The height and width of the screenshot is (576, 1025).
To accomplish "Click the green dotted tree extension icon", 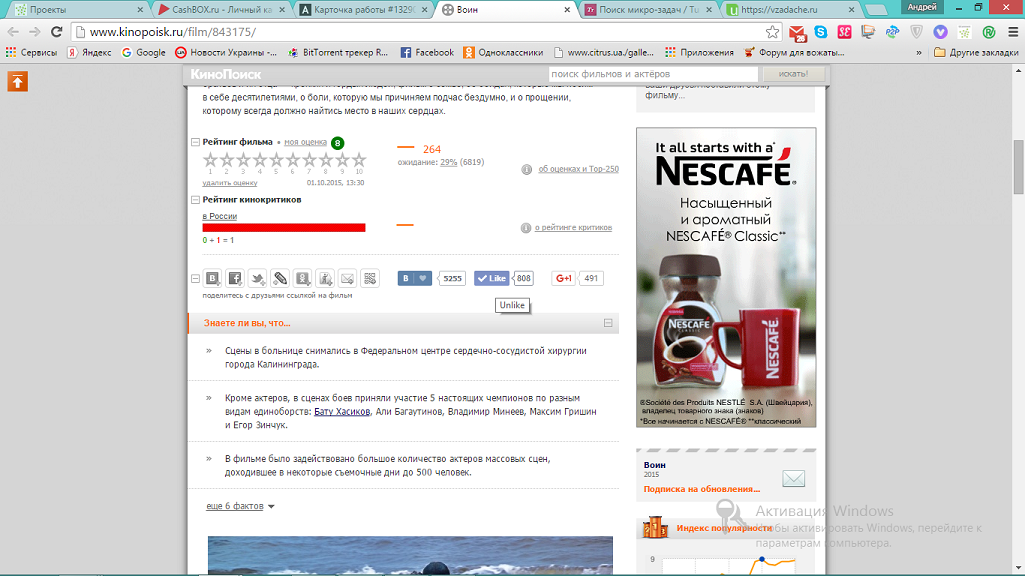I will [964, 32].
